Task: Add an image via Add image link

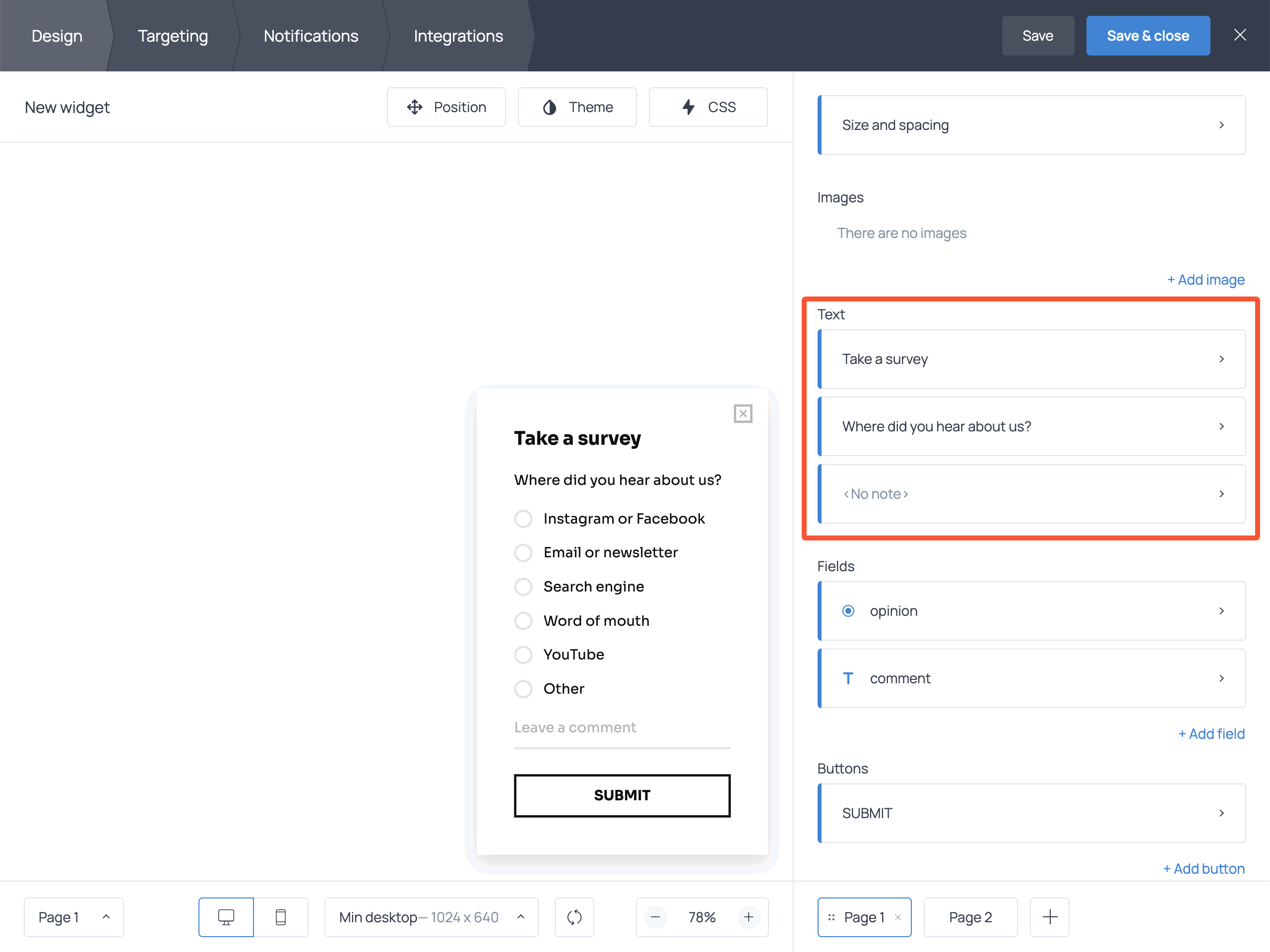Action: [x=1206, y=280]
